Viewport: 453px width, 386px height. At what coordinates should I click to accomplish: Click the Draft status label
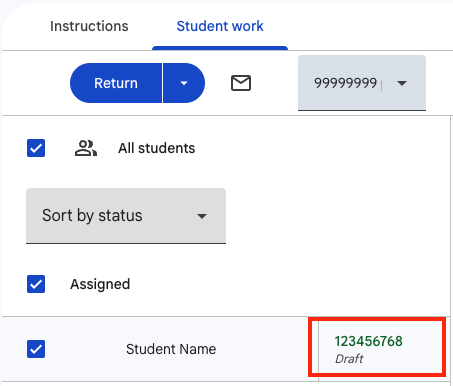(349, 359)
